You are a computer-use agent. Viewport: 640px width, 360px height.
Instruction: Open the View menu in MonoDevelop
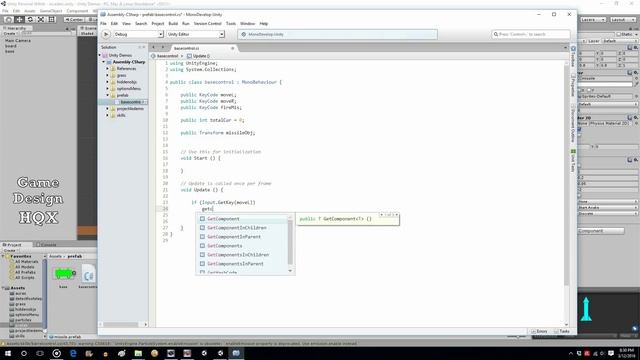pyautogui.click(x=127, y=24)
